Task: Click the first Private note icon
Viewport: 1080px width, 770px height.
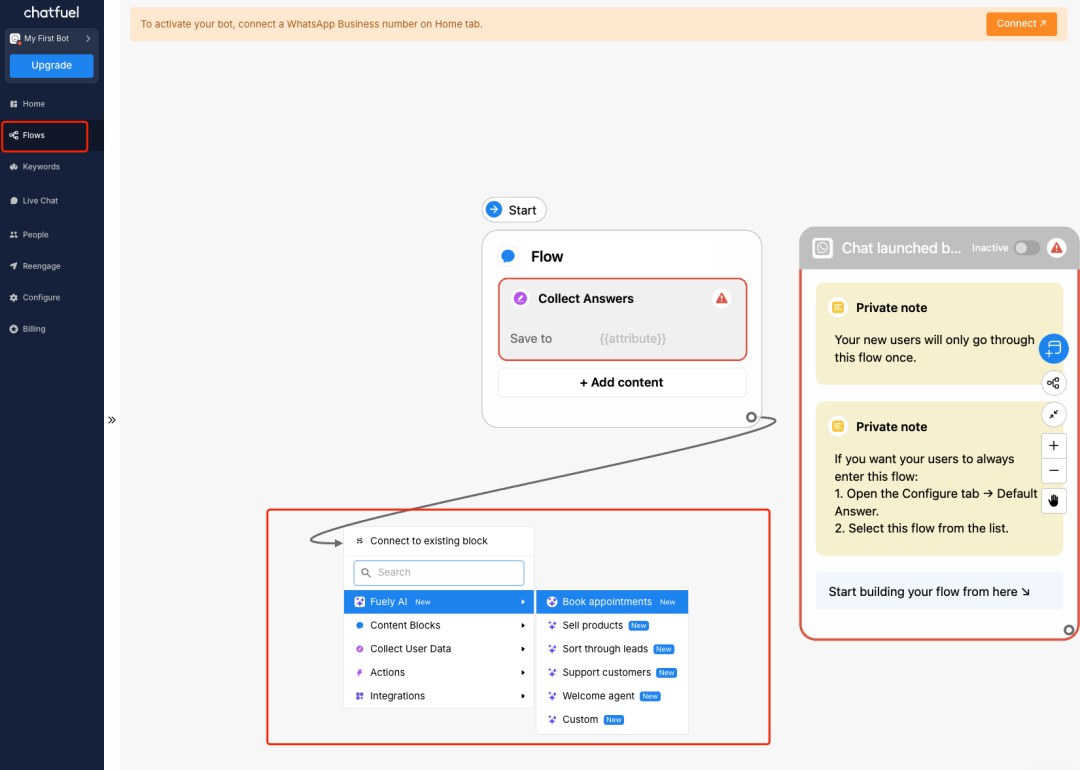Action: (x=838, y=307)
